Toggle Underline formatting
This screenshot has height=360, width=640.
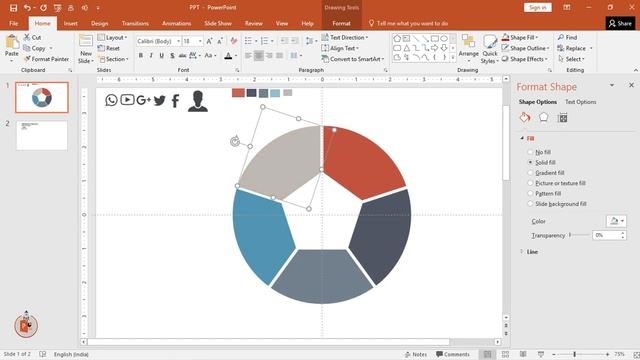coord(162,56)
